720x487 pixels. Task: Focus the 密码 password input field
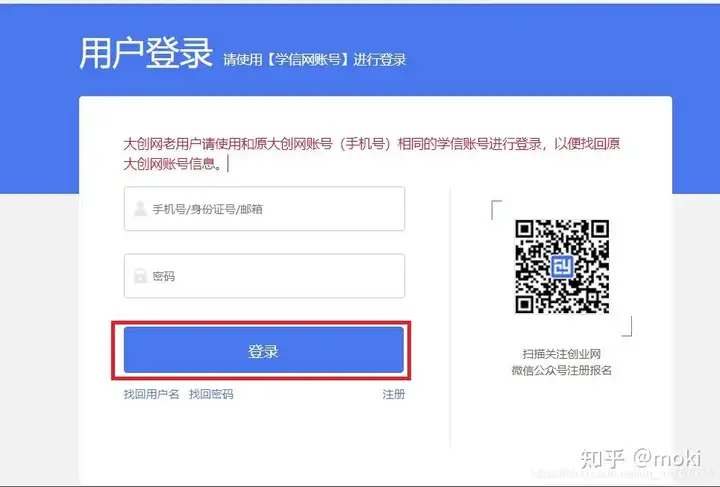(x=264, y=276)
